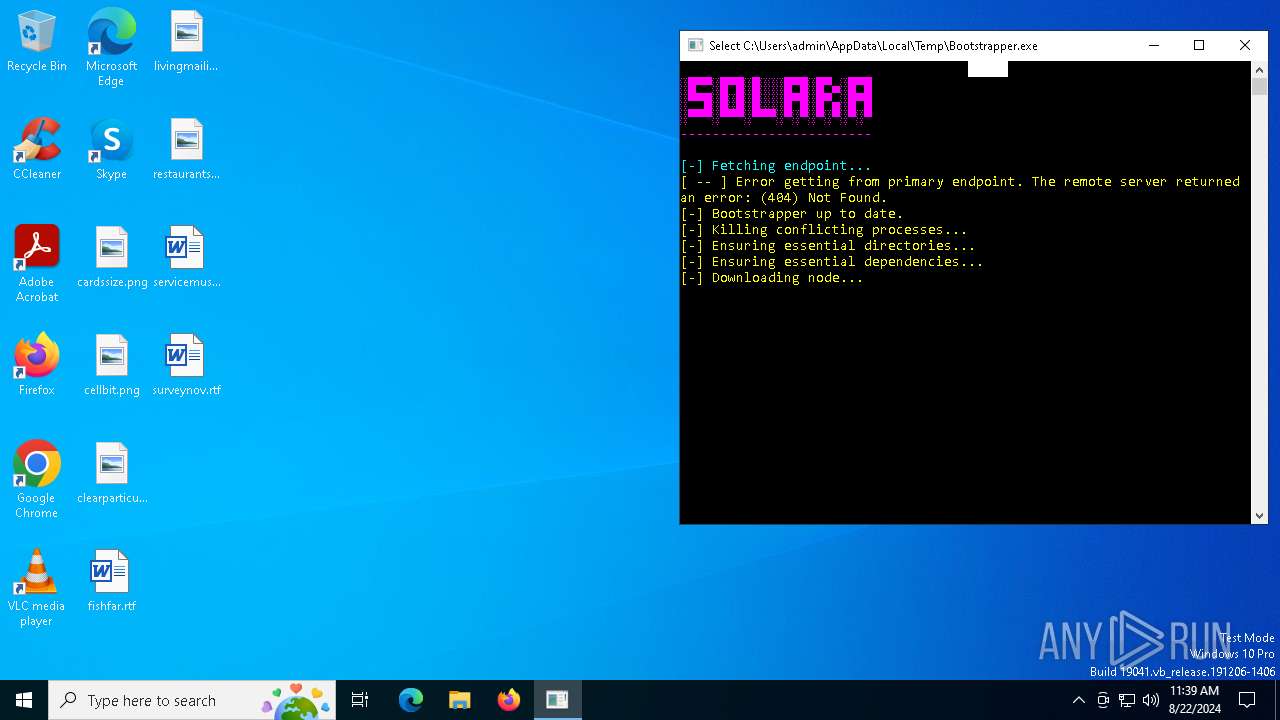
Task: Click 'Ensuring essential directories...' console line
Action: click(x=828, y=246)
